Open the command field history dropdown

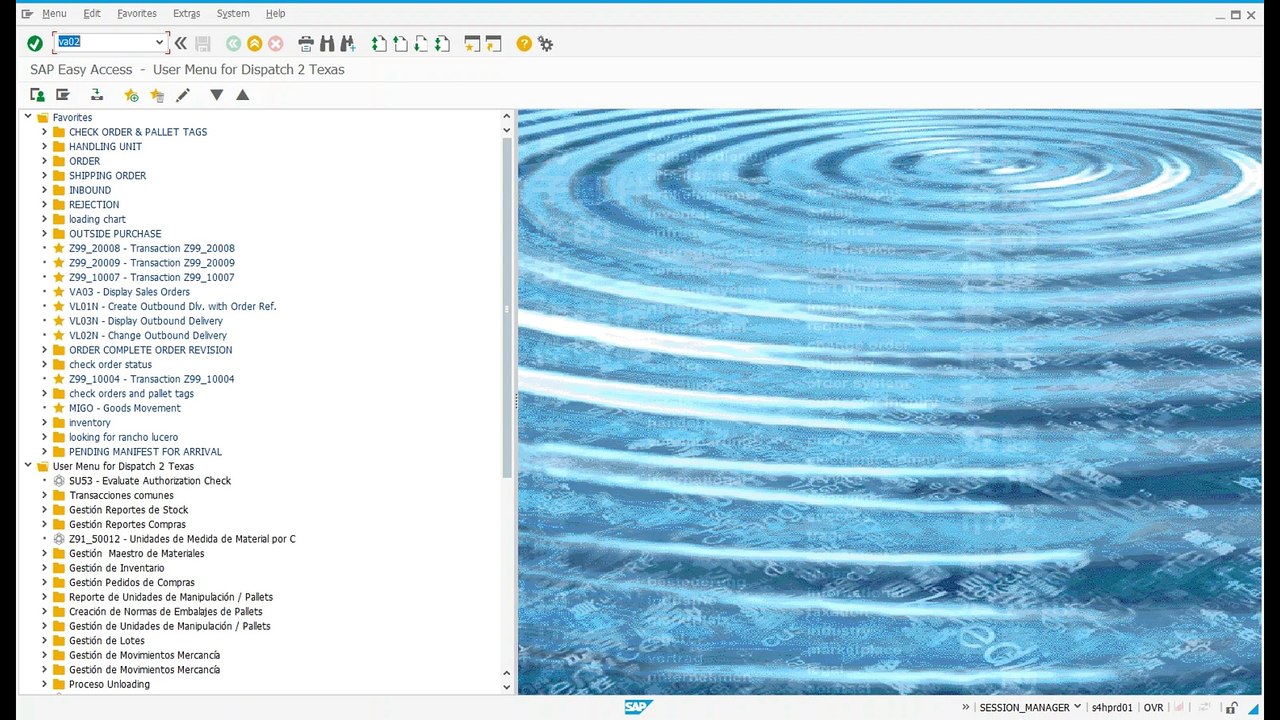point(159,42)
